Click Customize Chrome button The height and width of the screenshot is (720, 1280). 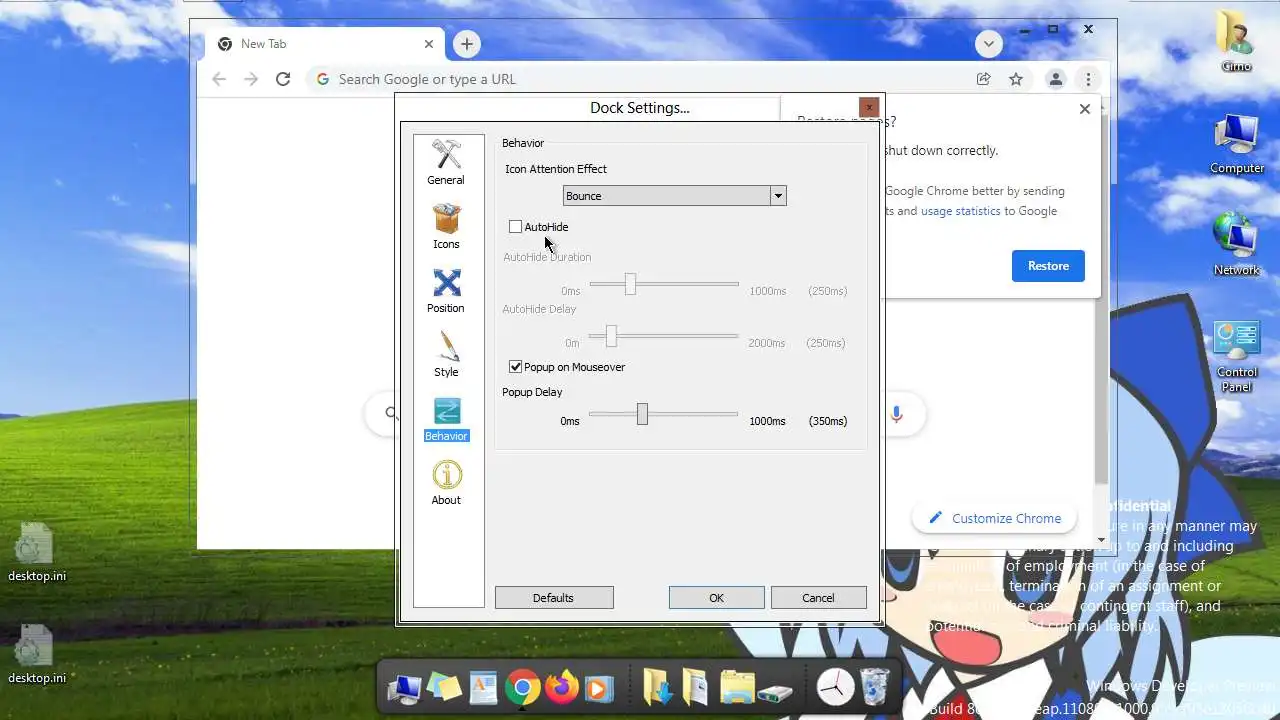(993, 518)
